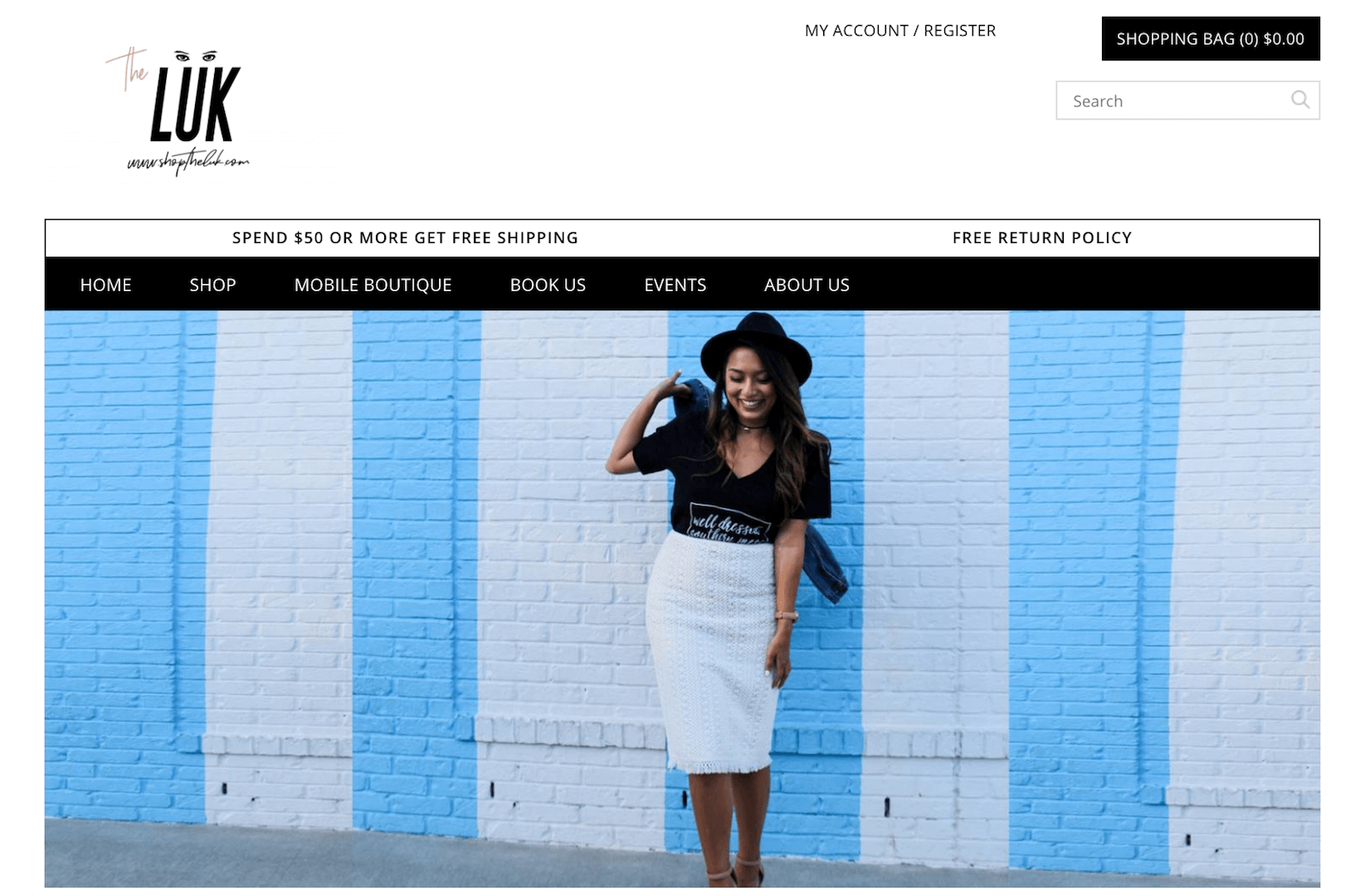The image size is (1360, 896).
Task: Follow the Register link
Action: pos(959,31)
